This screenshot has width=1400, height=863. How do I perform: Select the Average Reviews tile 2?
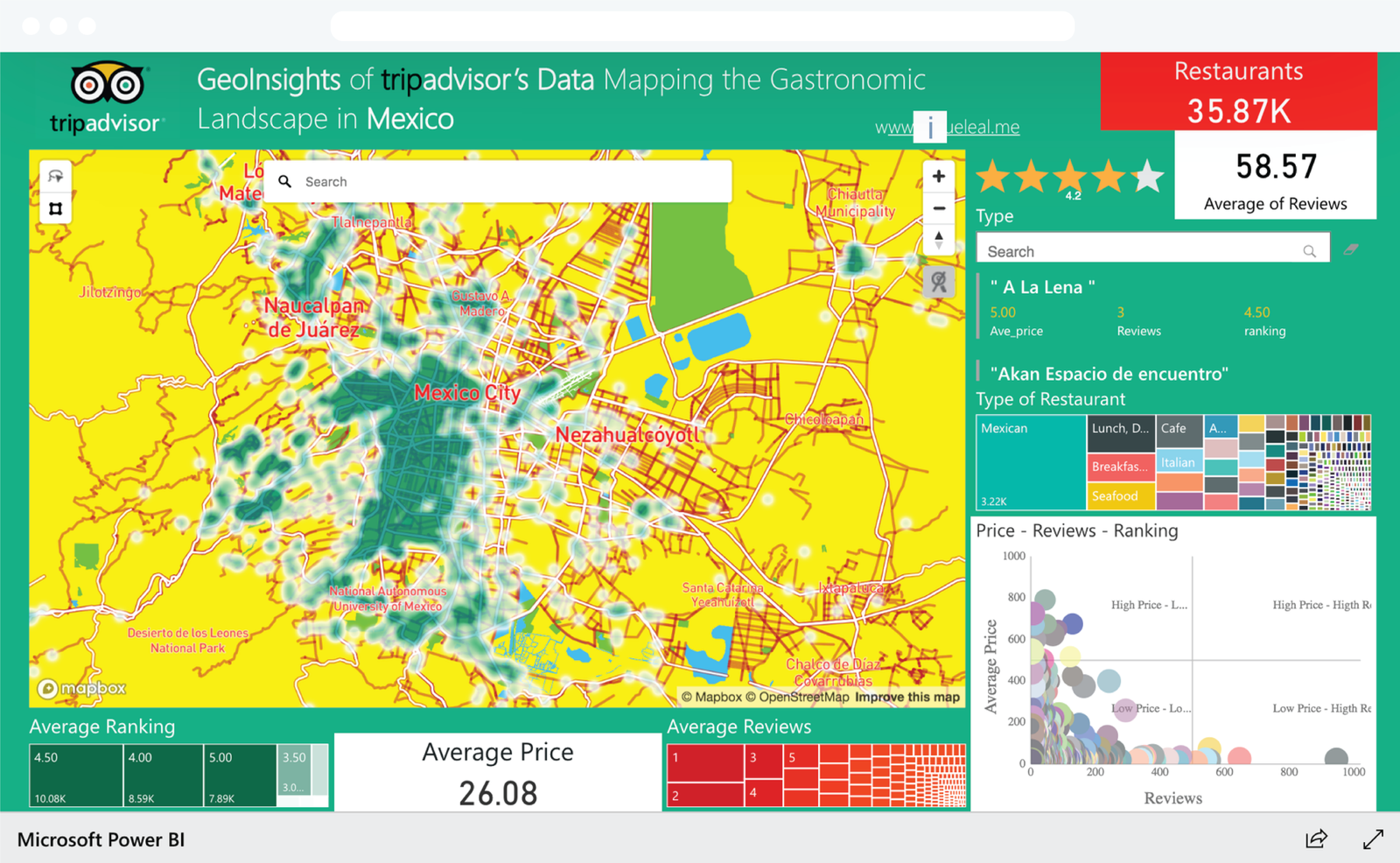click(x=705, y=795)
